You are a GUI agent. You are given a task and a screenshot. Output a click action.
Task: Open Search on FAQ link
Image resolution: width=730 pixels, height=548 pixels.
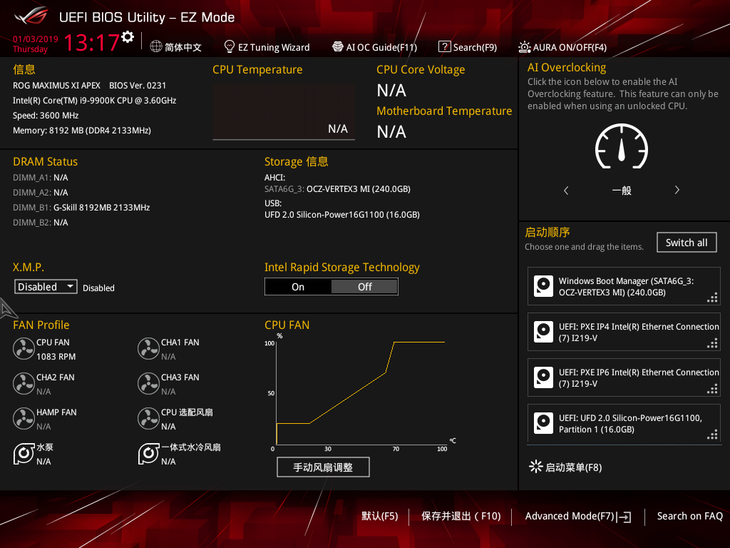[x=689, y=516]
